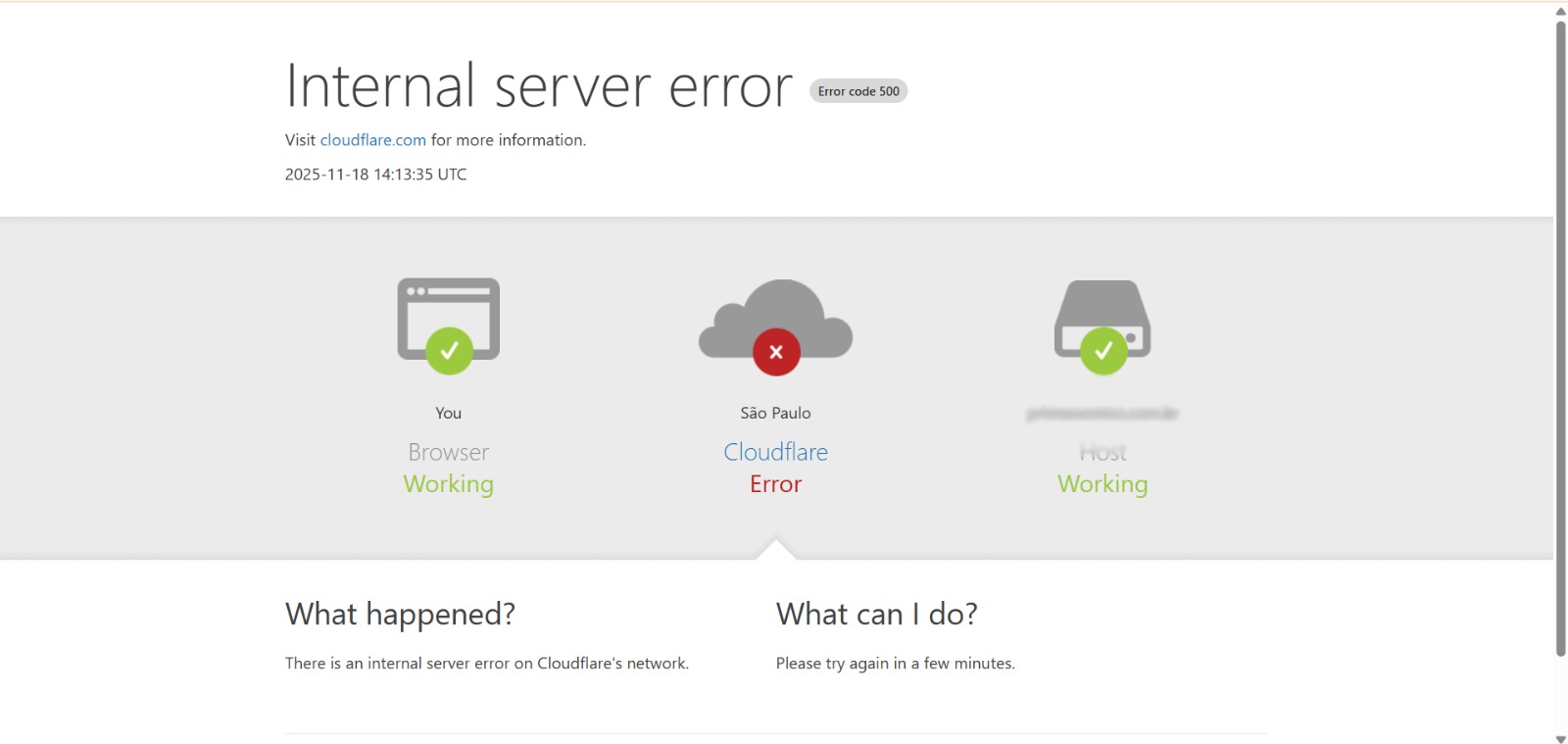Click the scrollbar down arrow

tap(1560, 738)
